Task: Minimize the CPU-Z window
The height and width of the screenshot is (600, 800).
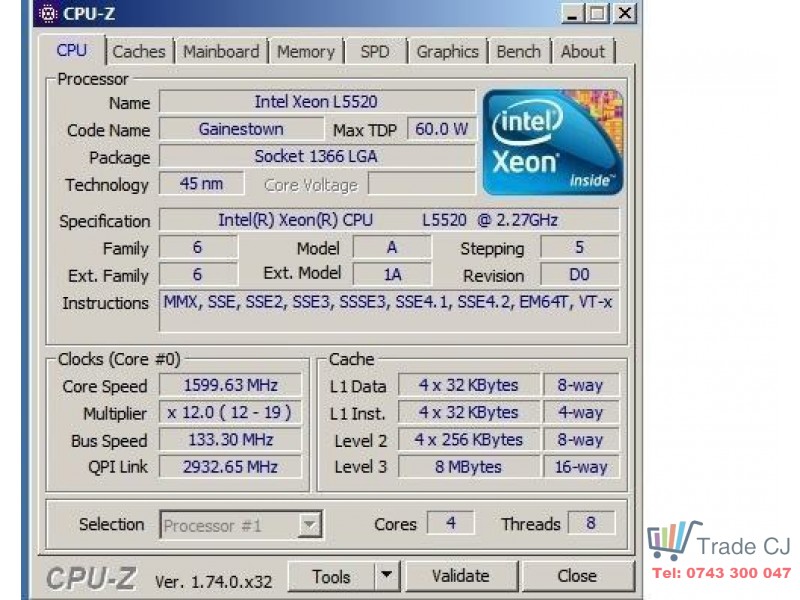Action: 572,14
